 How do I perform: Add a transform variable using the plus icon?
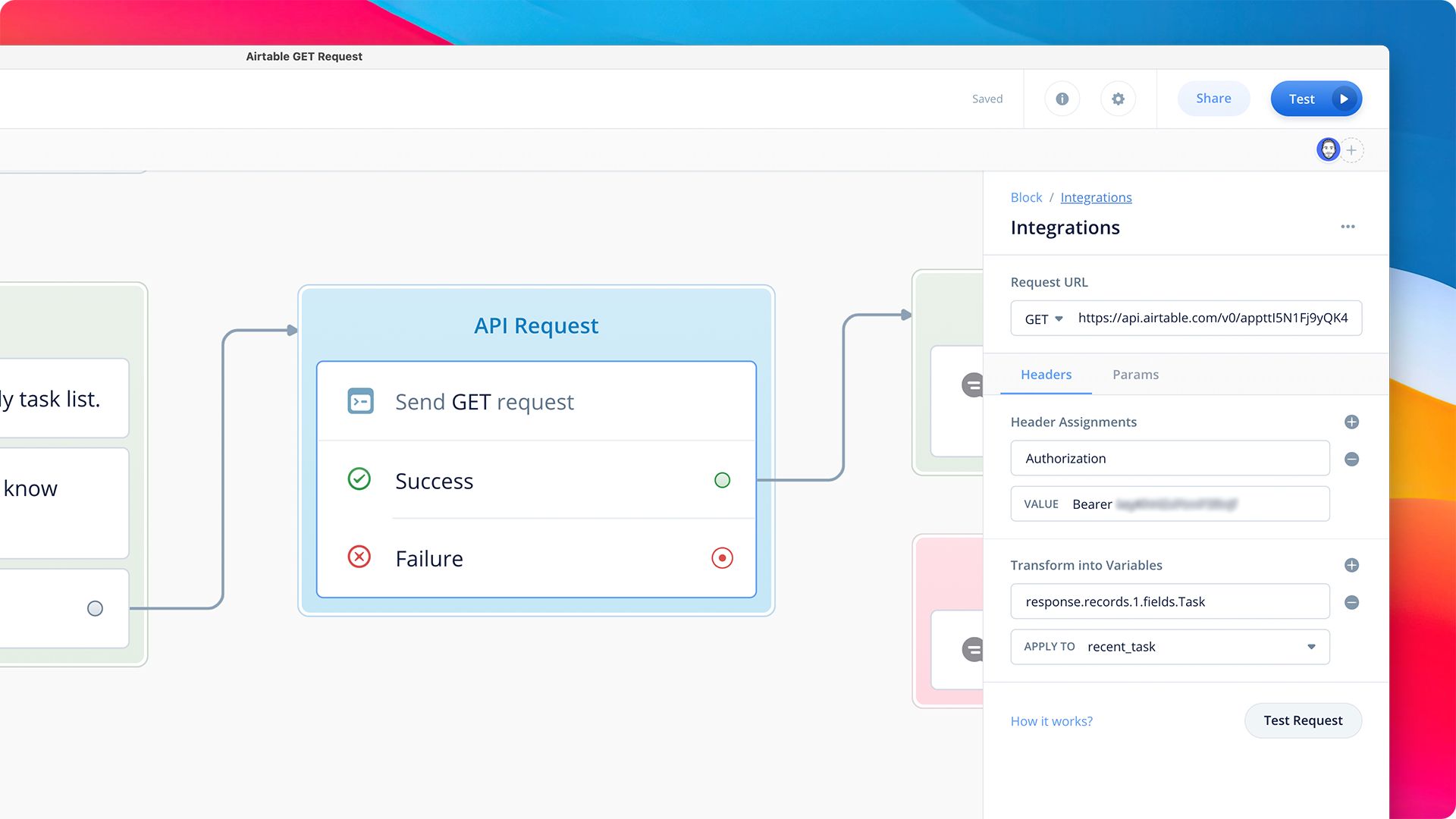[1351, 565]
